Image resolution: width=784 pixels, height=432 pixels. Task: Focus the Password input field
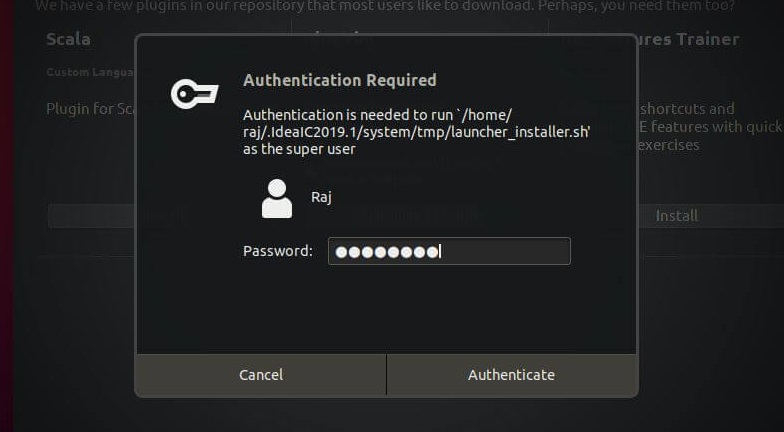coord(450,251)
